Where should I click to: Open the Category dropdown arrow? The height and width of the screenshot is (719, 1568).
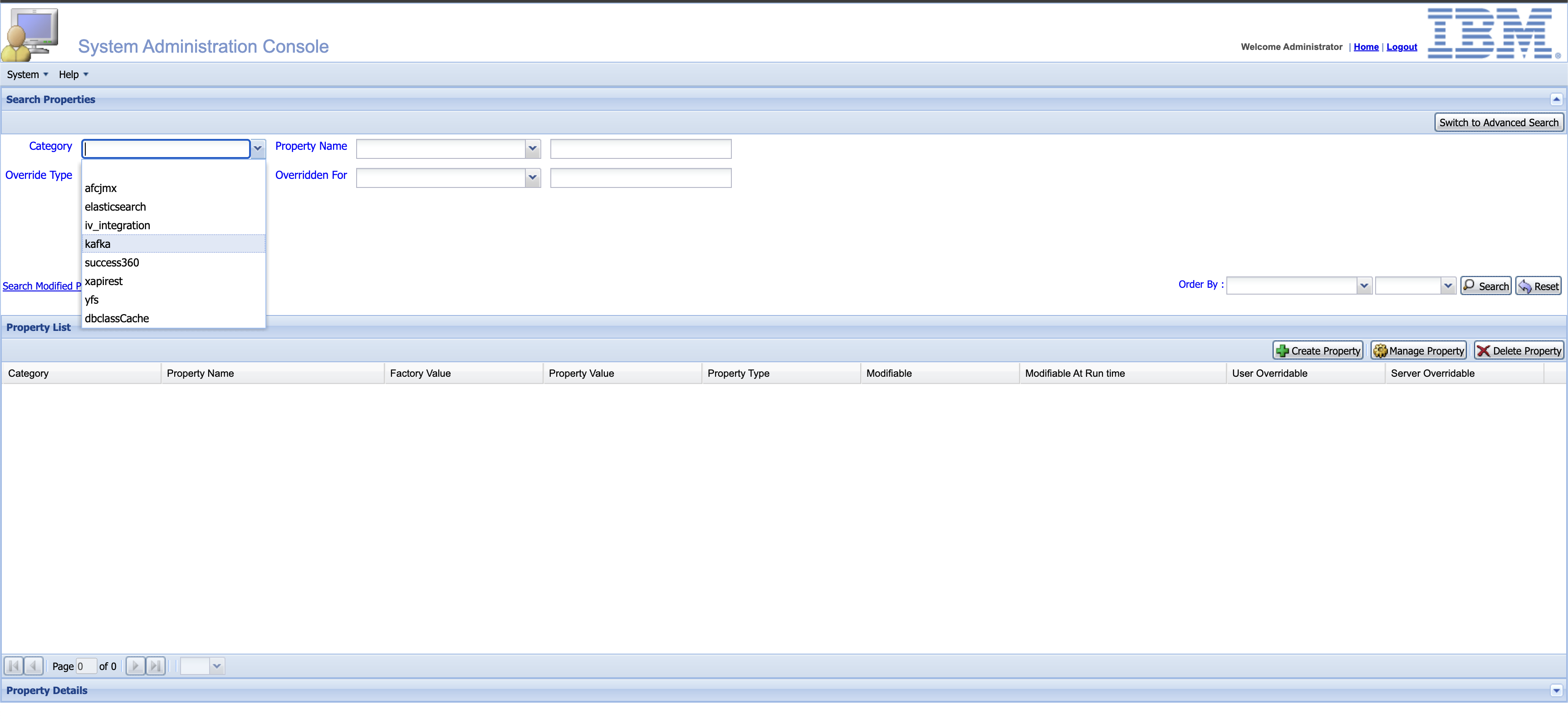258,148
